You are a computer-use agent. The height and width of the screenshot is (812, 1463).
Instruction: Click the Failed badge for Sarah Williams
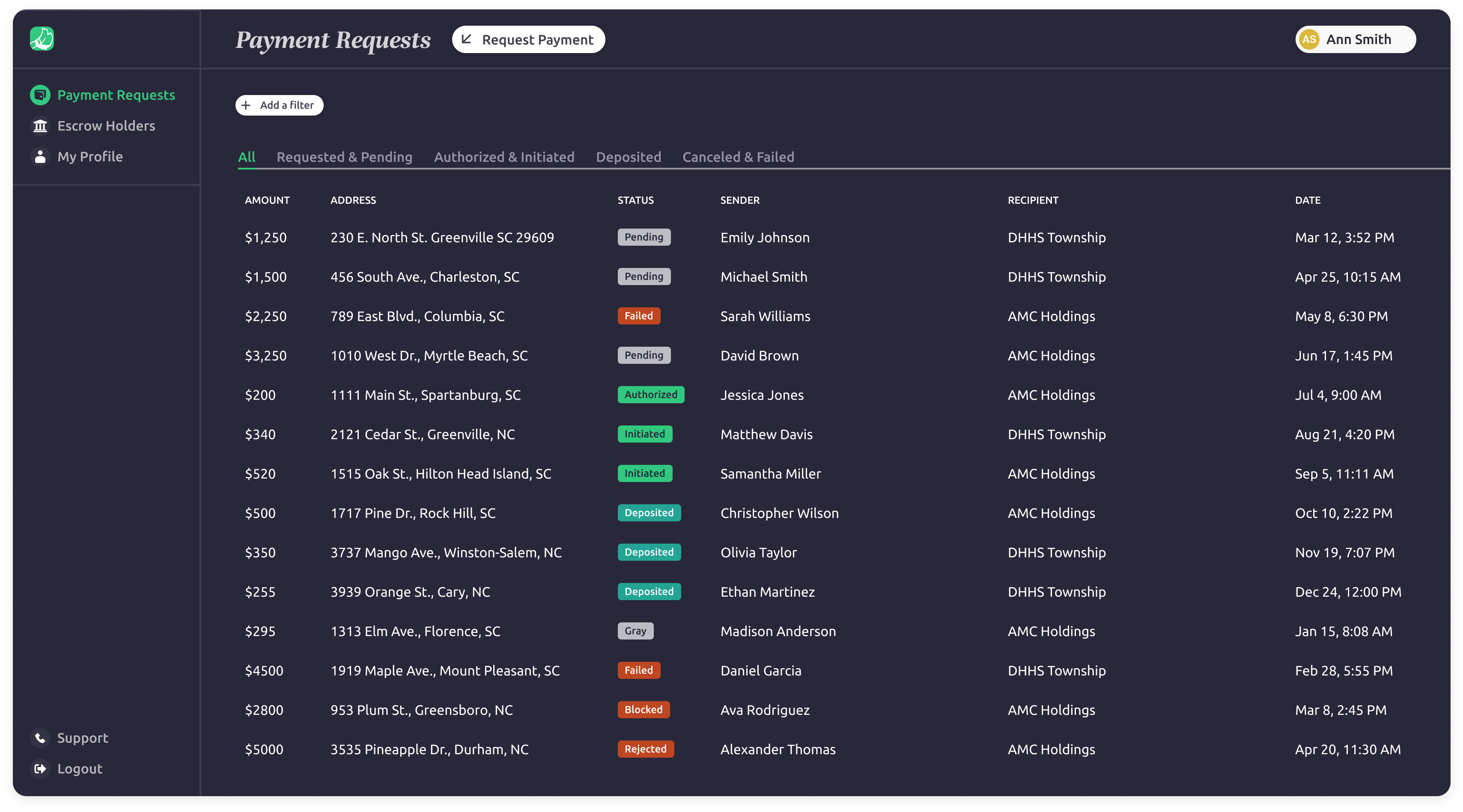coord(638,316)
